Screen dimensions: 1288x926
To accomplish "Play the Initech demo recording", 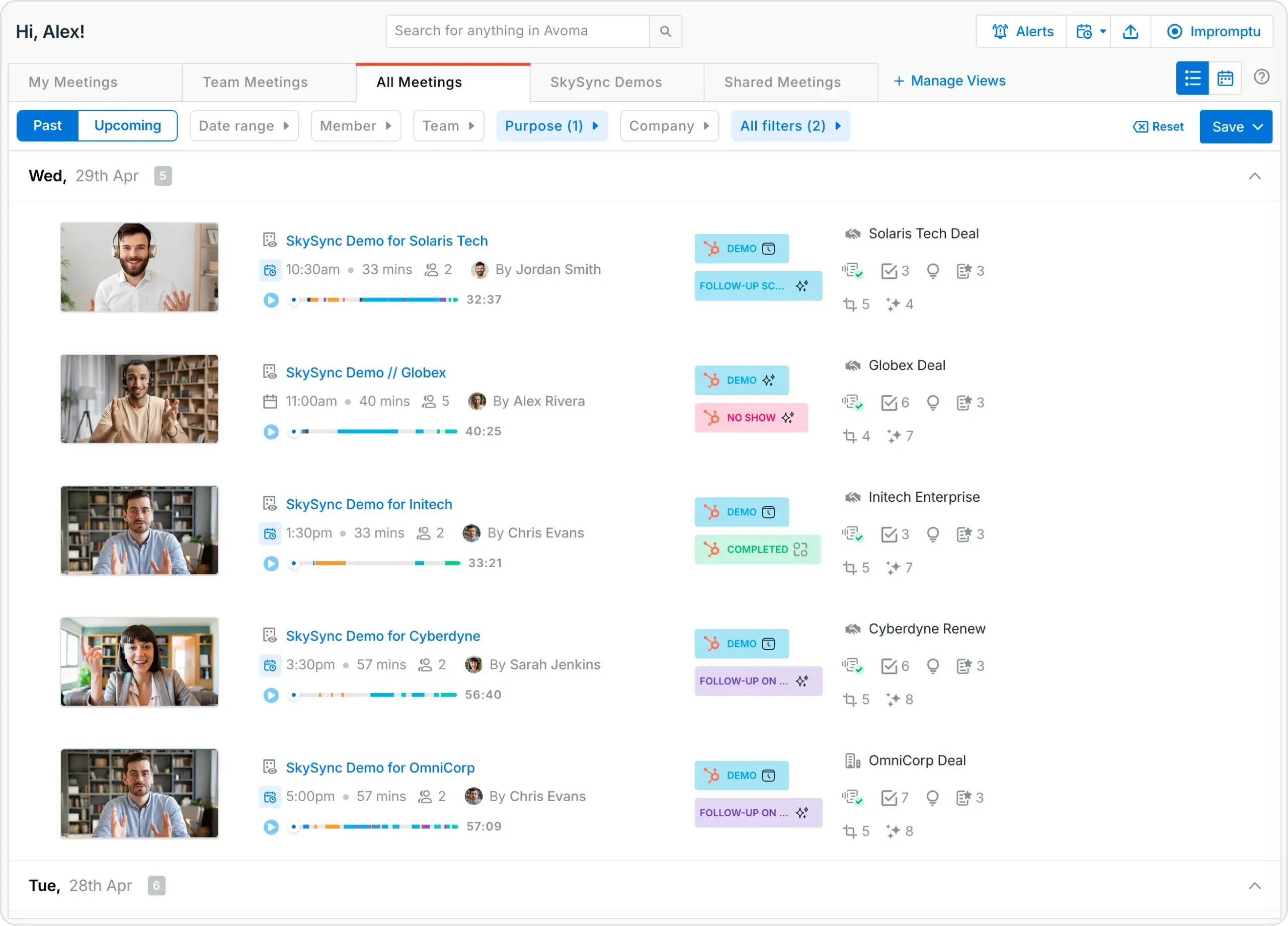I will 271,563.
